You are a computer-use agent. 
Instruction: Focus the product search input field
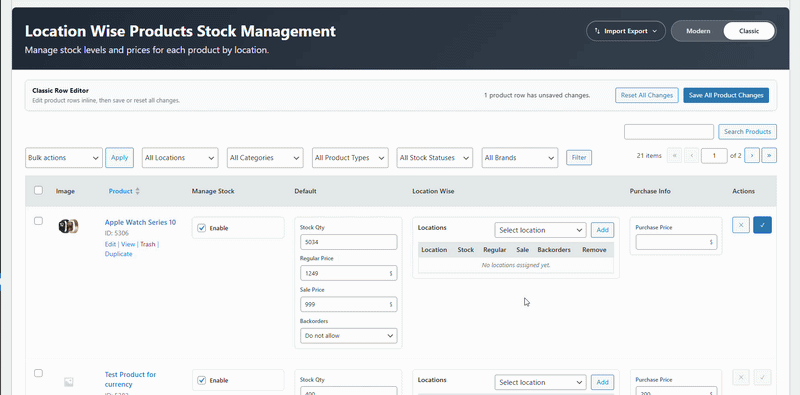tap(669, 132)
